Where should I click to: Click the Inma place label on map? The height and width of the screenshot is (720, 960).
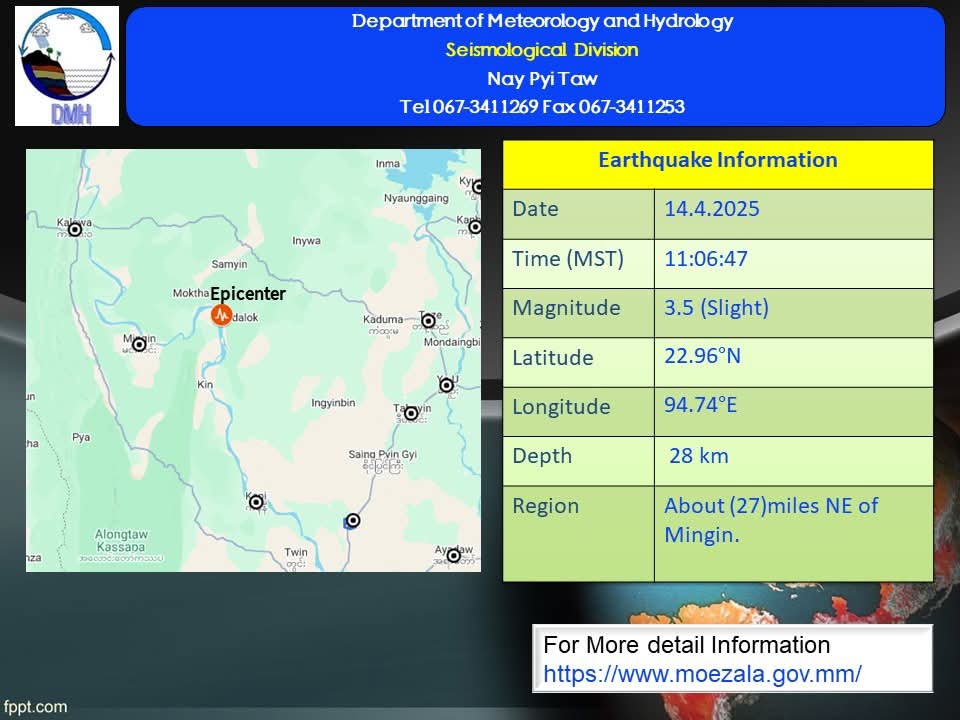(x=388, y=163)
